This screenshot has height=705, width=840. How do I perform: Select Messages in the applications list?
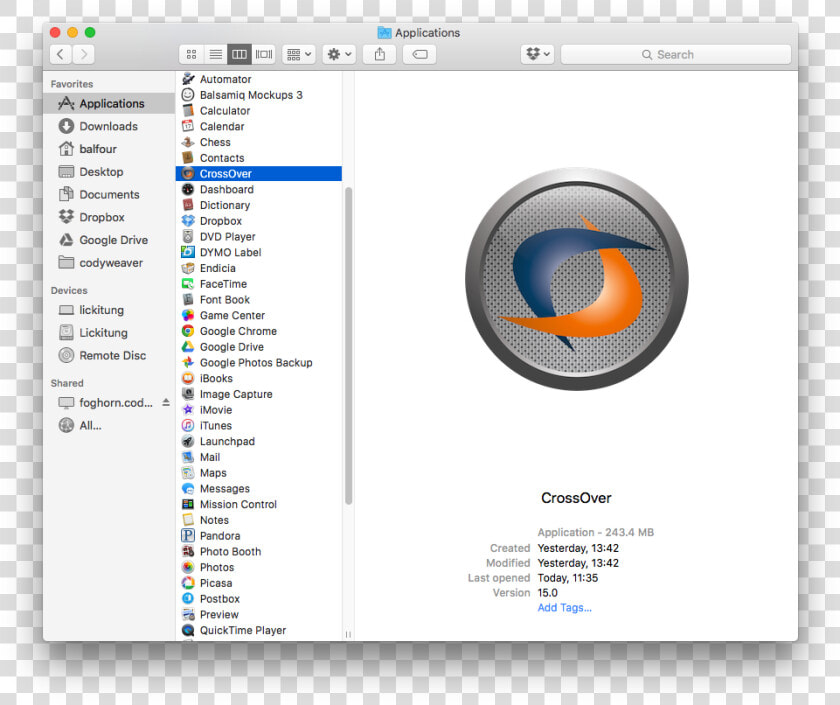[x=259, y=489]
